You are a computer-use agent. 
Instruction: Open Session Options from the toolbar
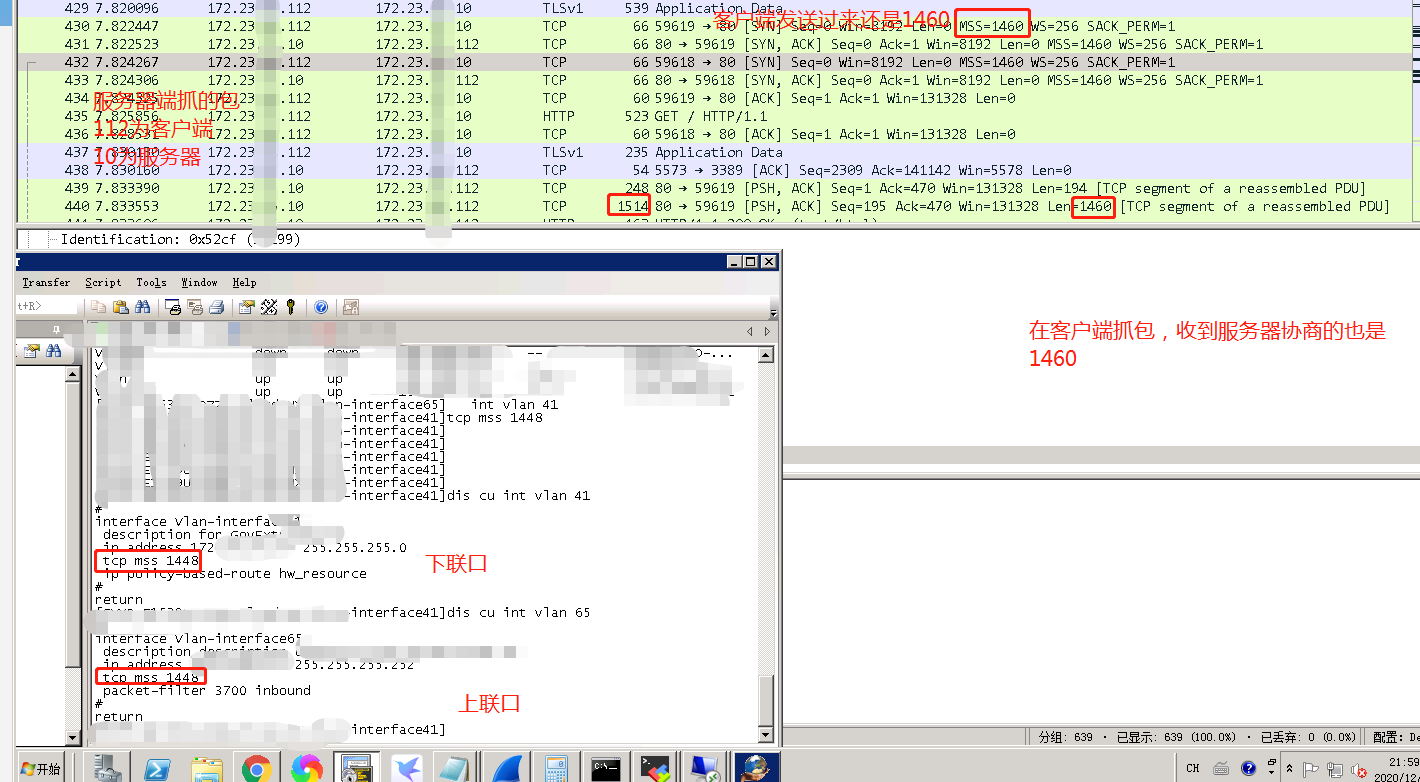[246, 307]
